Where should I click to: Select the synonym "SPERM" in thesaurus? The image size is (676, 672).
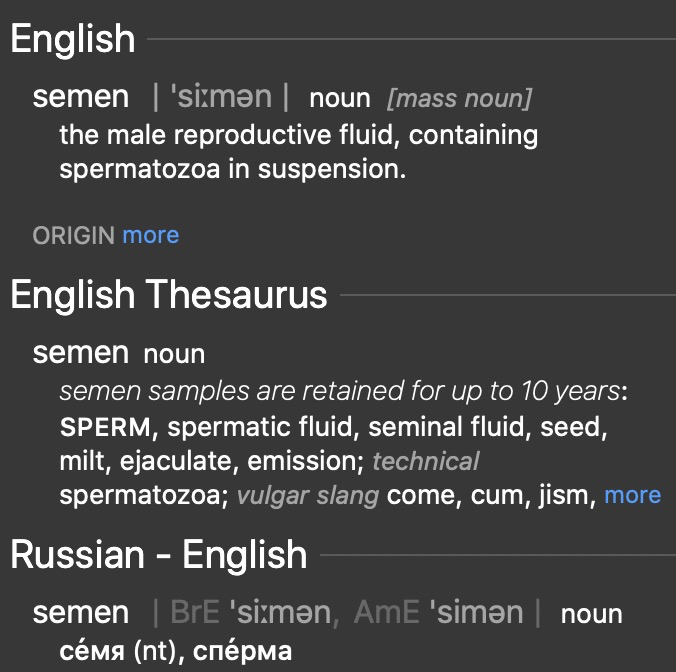[x=105, y=428]
